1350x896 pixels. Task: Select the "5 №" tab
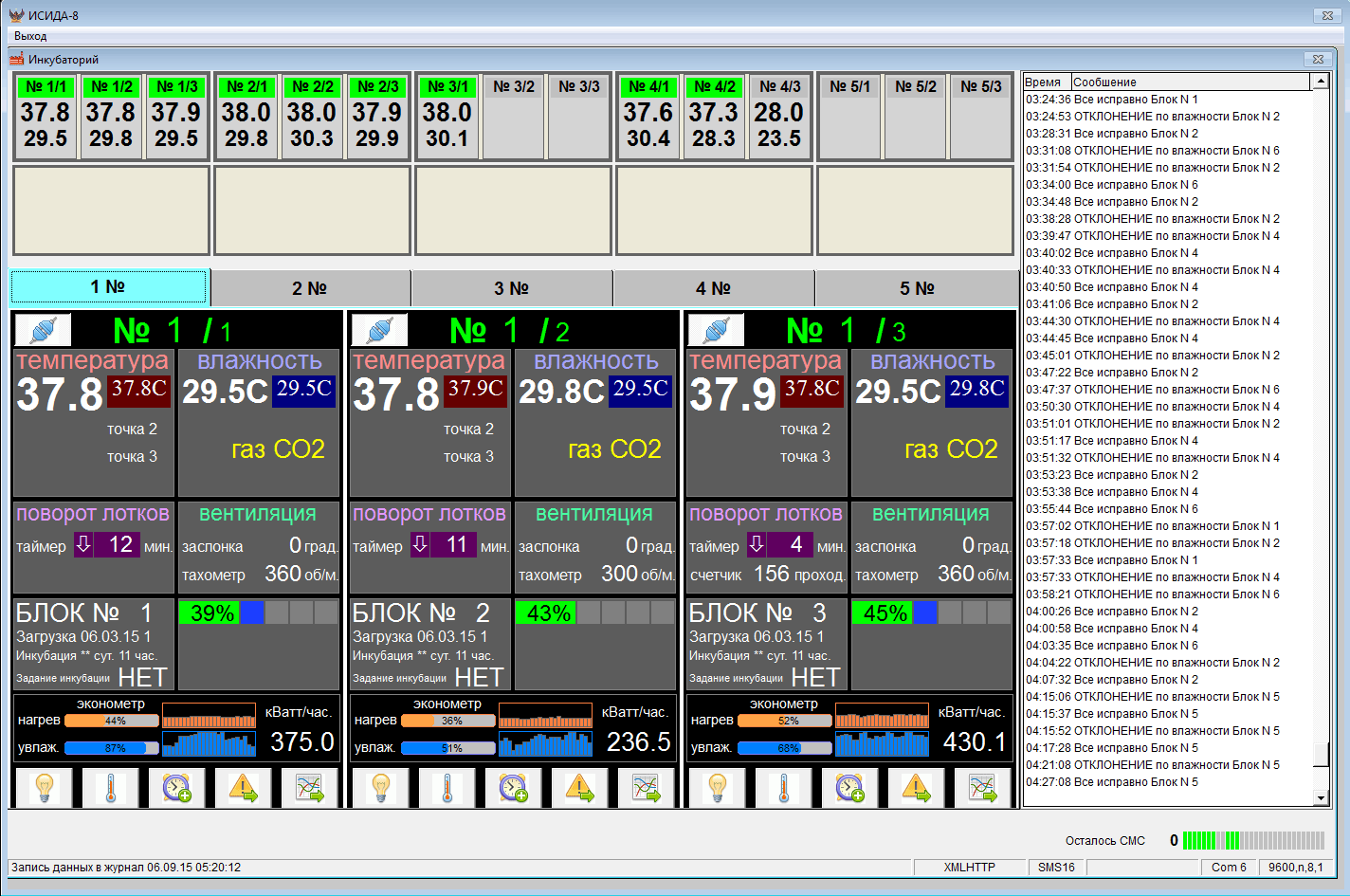click(x=916, y=288)
